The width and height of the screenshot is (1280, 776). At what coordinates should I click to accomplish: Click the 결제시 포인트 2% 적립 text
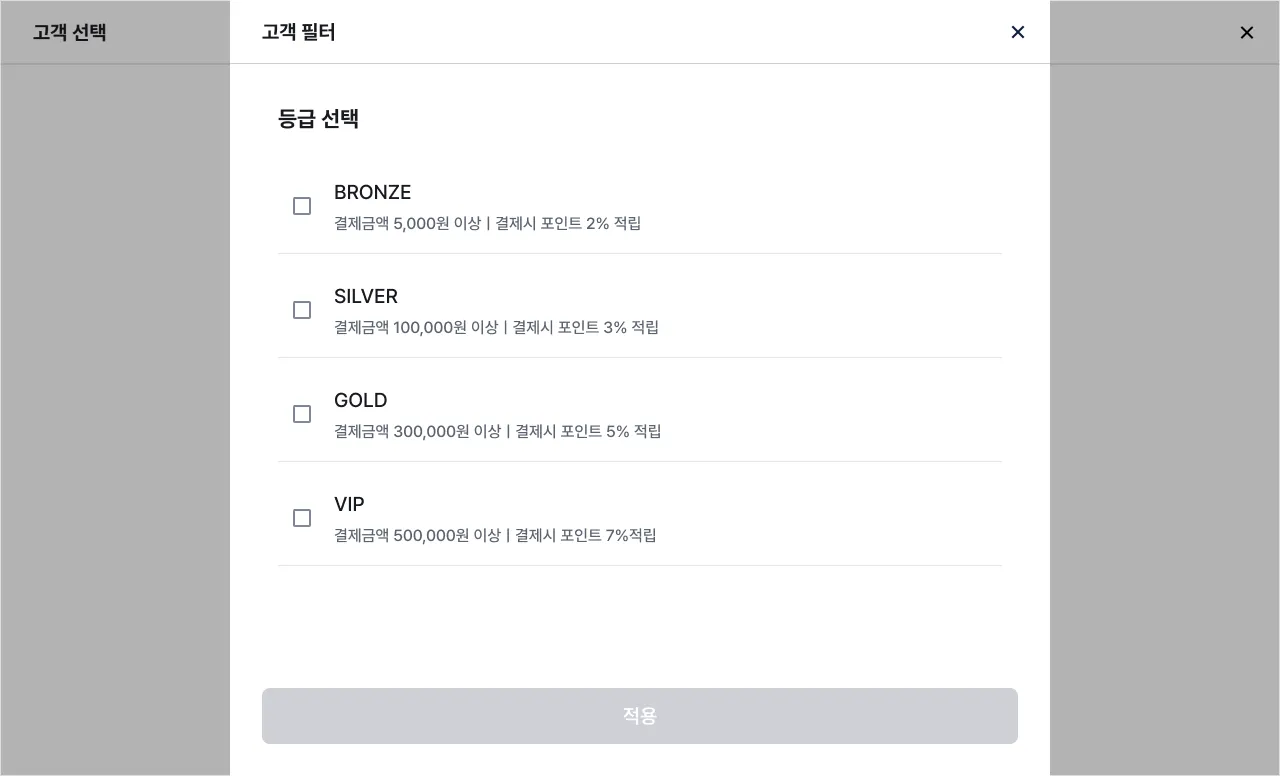click(568, 223)
